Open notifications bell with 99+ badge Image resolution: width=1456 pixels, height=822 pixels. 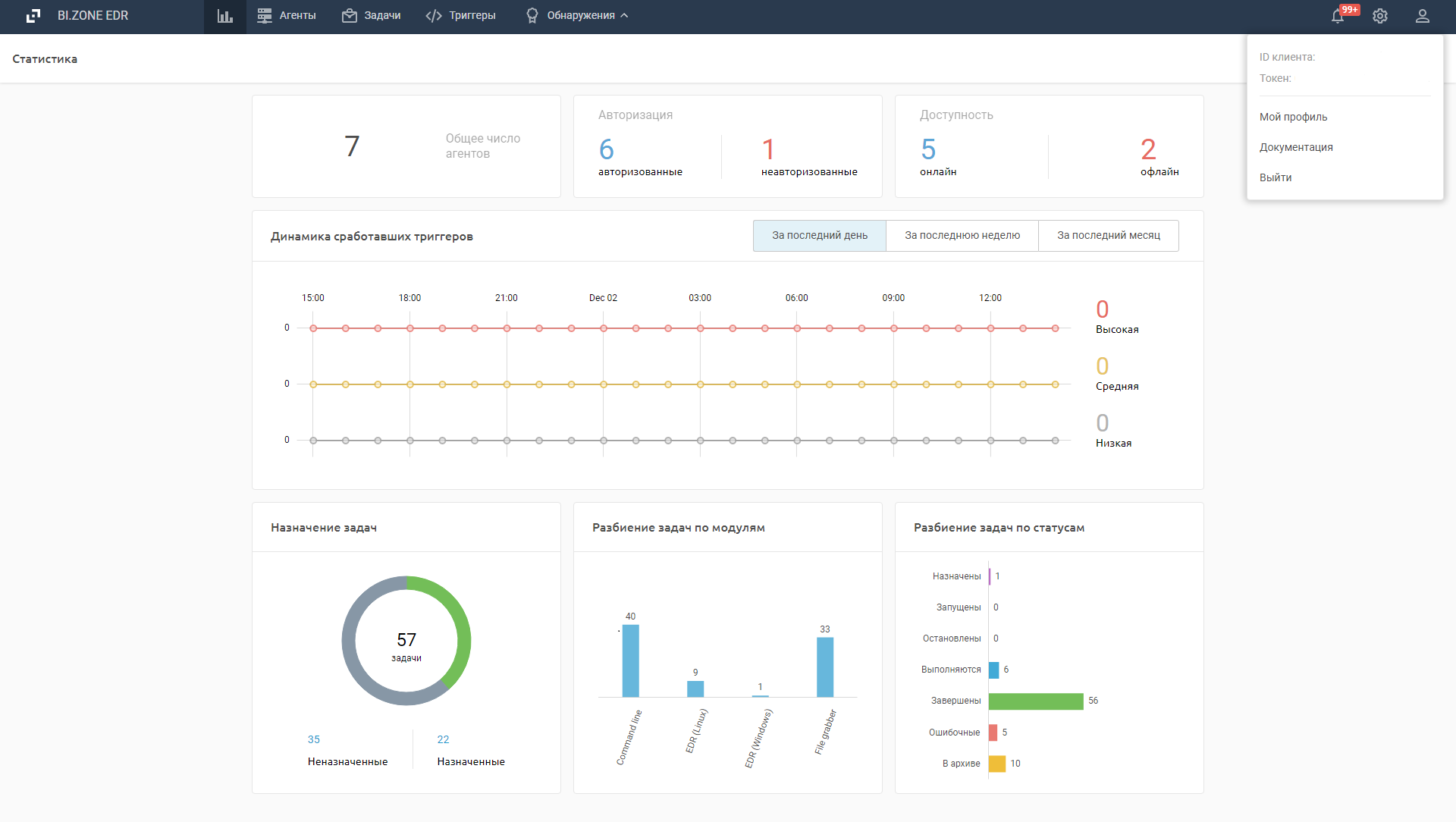tap(1338, 16)
